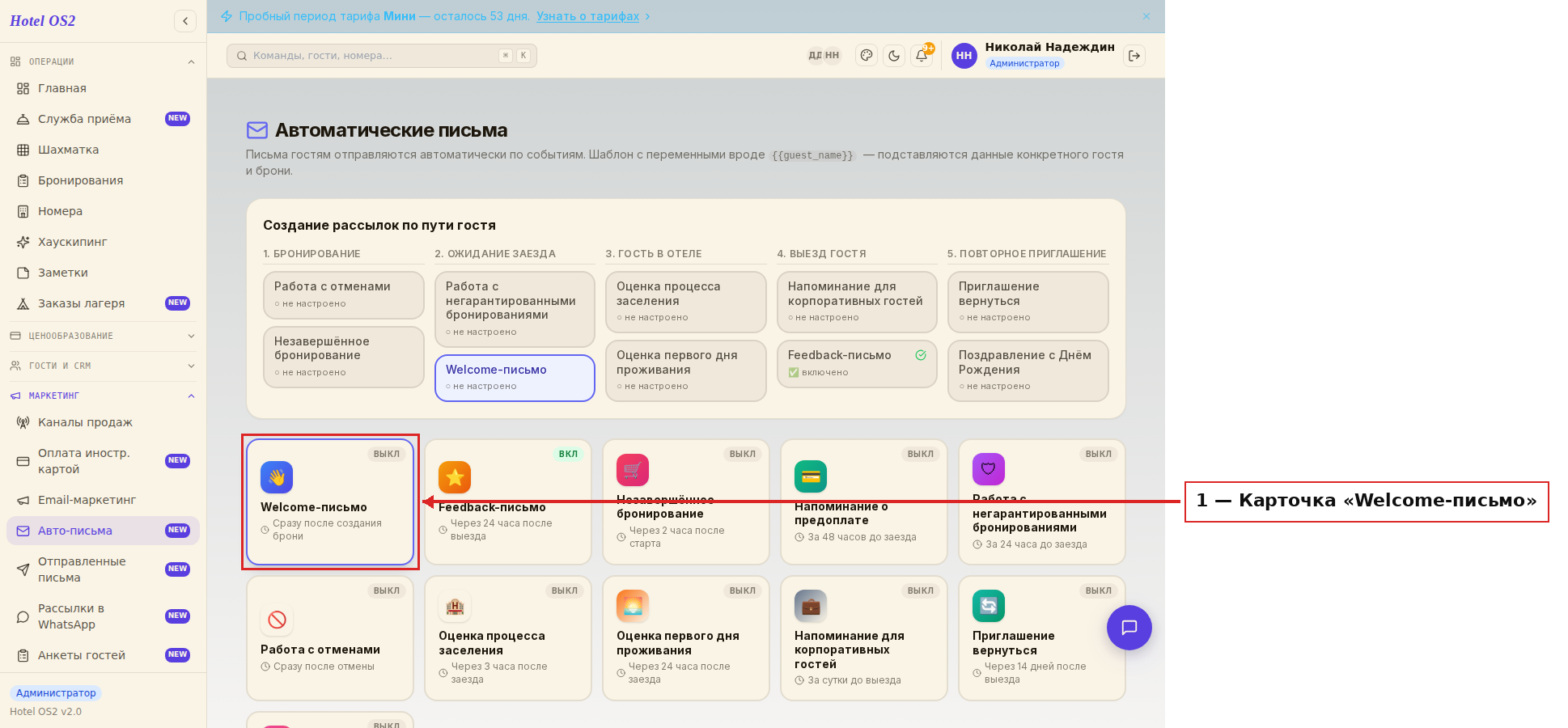Open the floating chat bubble button
The image size is (1568, 728).
click(1129, 628)
